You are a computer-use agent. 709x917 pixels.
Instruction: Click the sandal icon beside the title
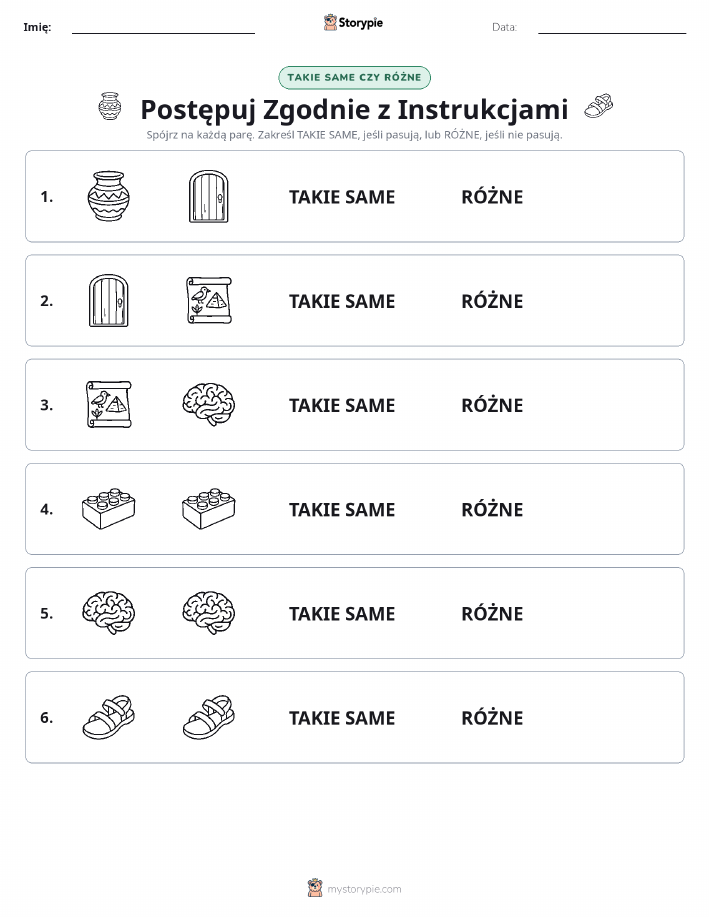[599, 106]
